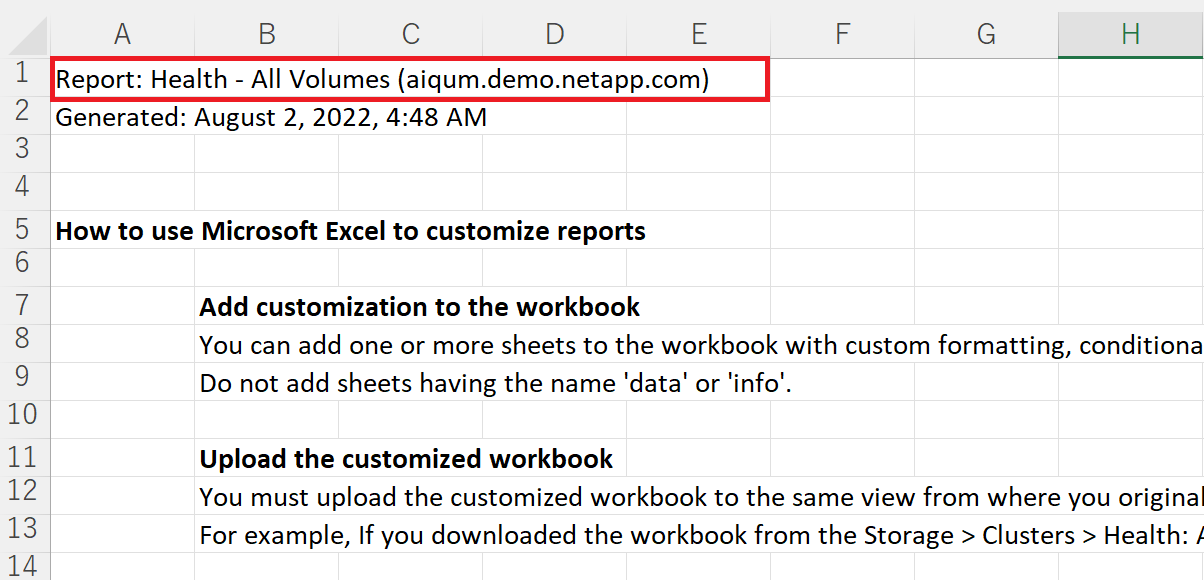Select column D header
Viewport: 1204px width, 580px height.
[554, 34]
